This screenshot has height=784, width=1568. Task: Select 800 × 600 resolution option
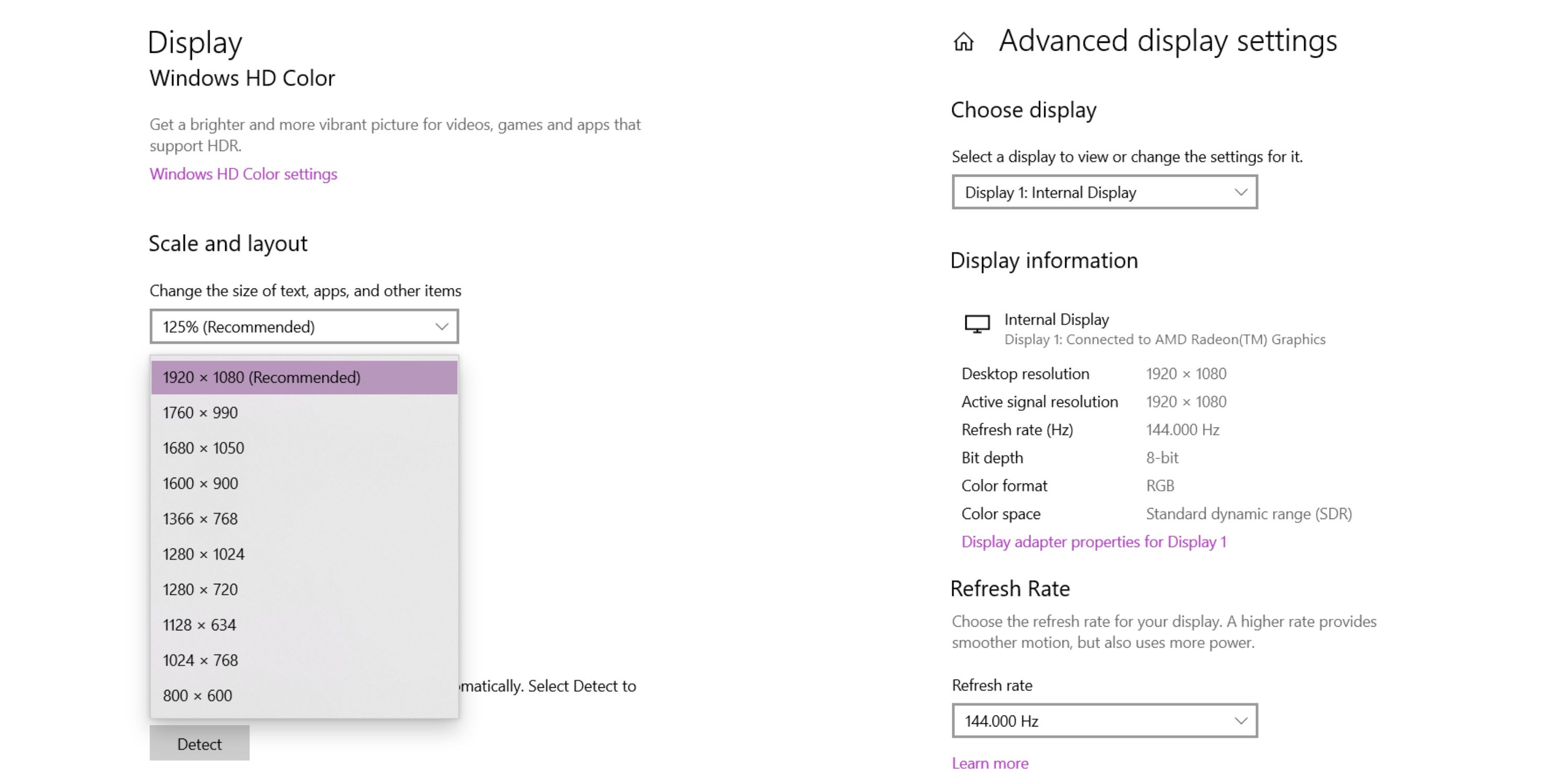(x=304, y=695)
